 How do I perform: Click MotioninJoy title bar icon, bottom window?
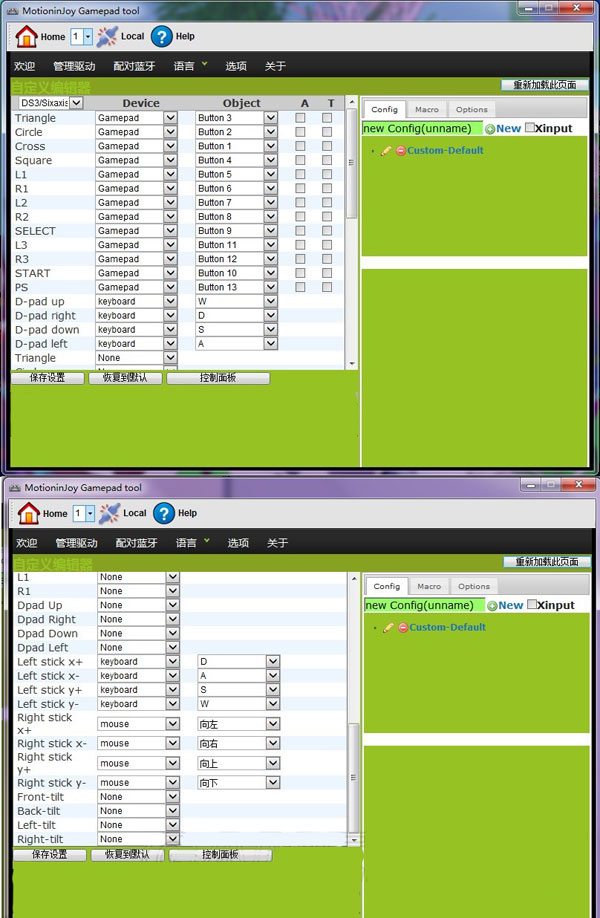pyautogui.click(x=16, y=488)
